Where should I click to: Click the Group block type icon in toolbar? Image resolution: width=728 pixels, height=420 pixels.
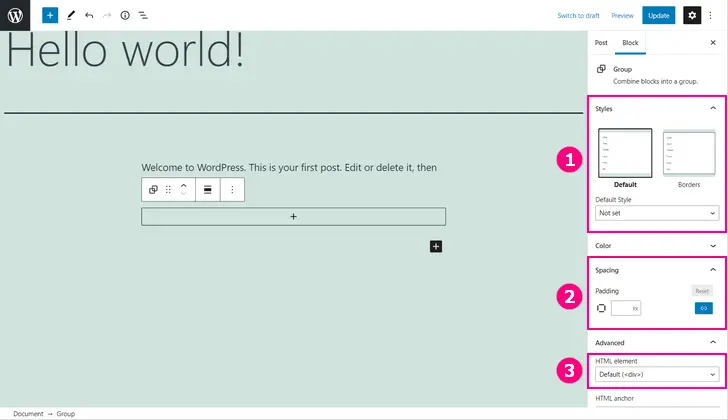point(153,189)
